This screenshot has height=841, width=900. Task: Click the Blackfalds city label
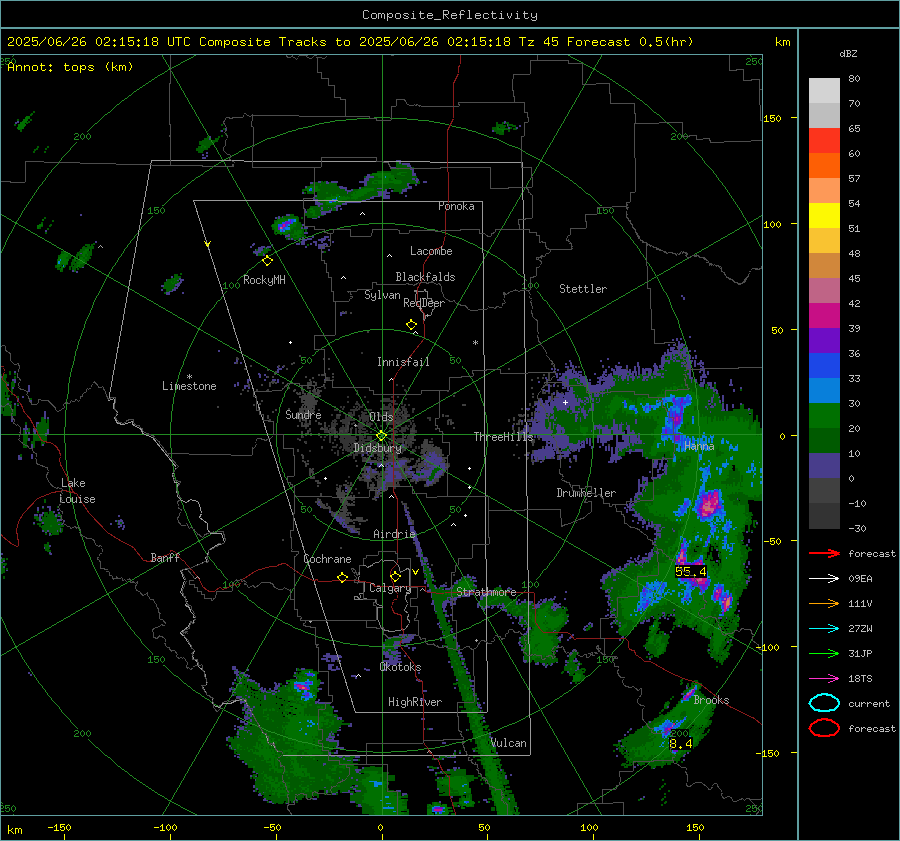click(425, 277)
